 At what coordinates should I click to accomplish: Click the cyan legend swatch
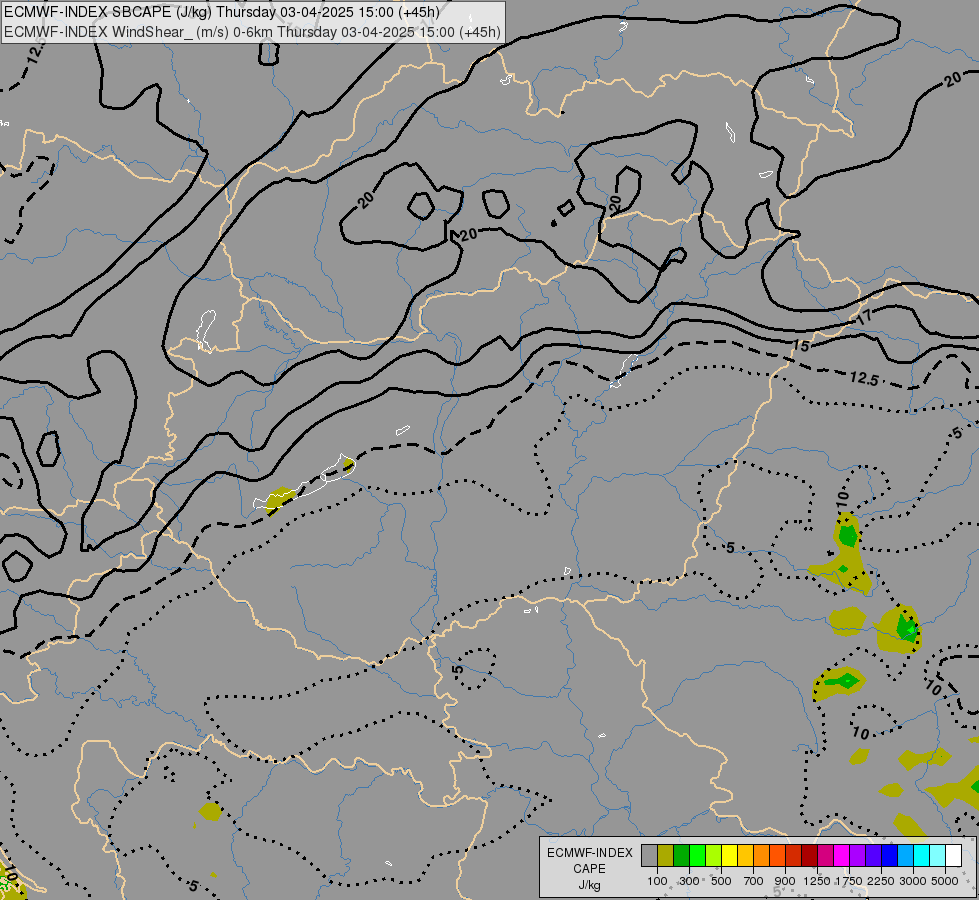[x=922, y=855]
